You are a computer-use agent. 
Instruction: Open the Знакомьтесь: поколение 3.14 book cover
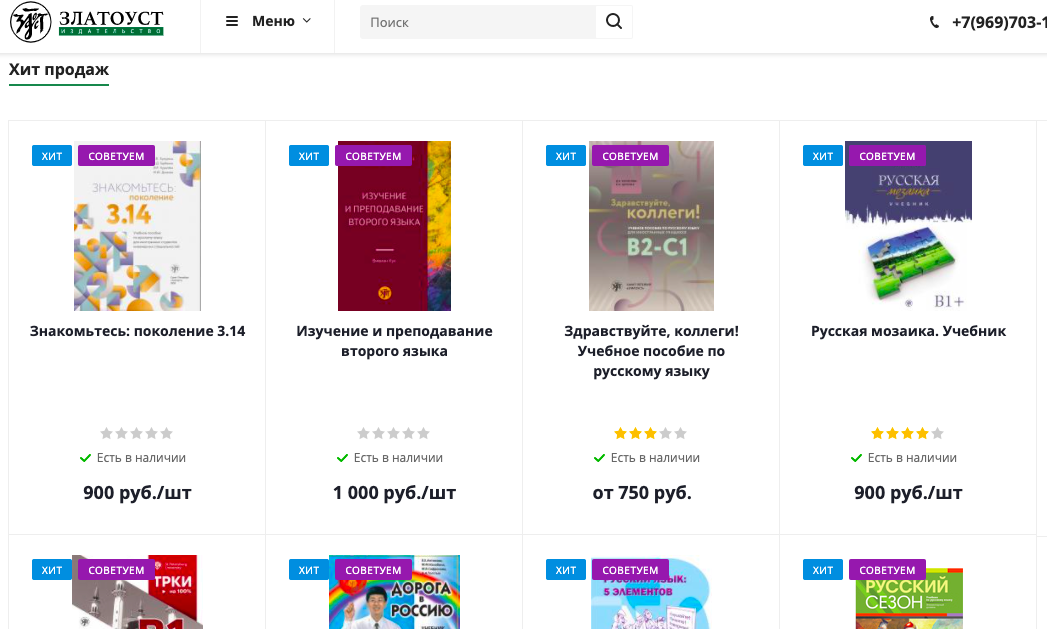[x=137, y=226]
